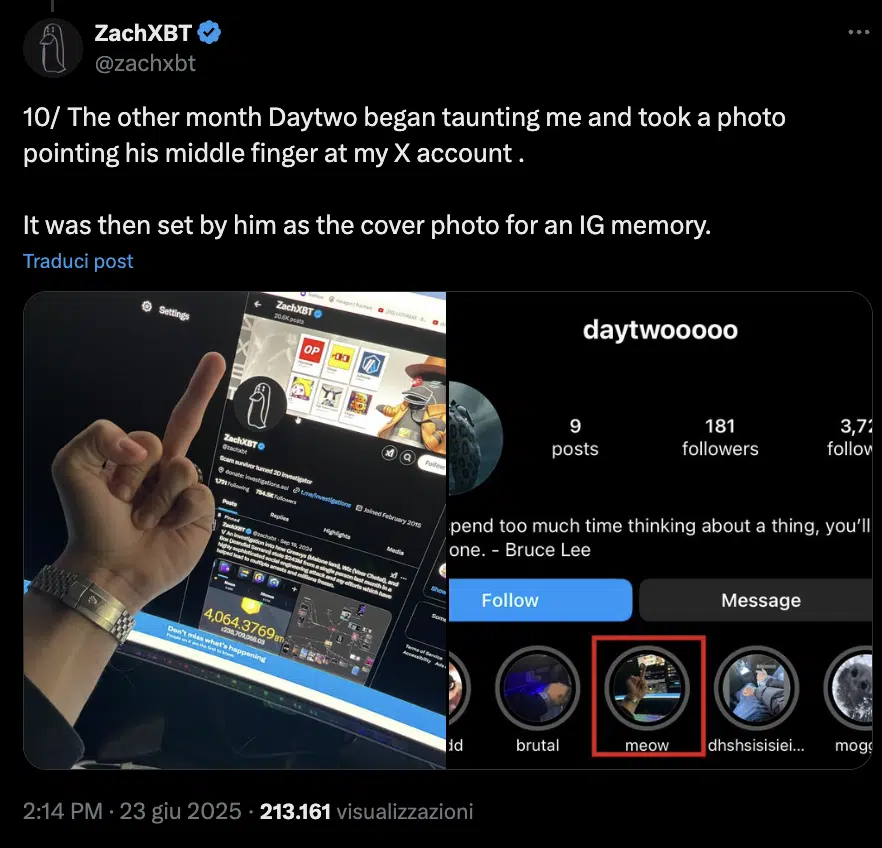The width and height of the screenshot is (882, 848).
Task: Click the ZachXBT display name
Action: tap(142, 33)
